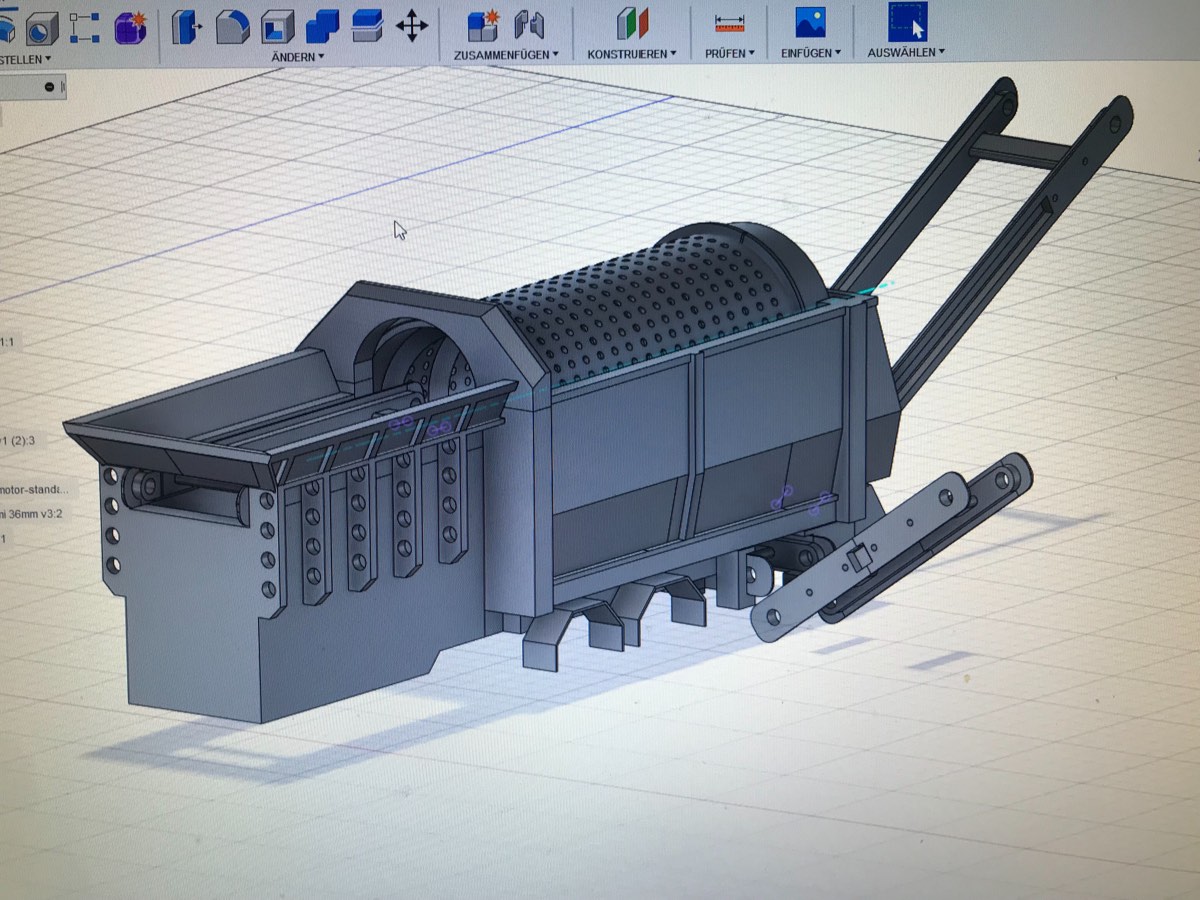The image size is (1200, 900).
Task: Click the construction plane icon
Action: tap(632, 24)
